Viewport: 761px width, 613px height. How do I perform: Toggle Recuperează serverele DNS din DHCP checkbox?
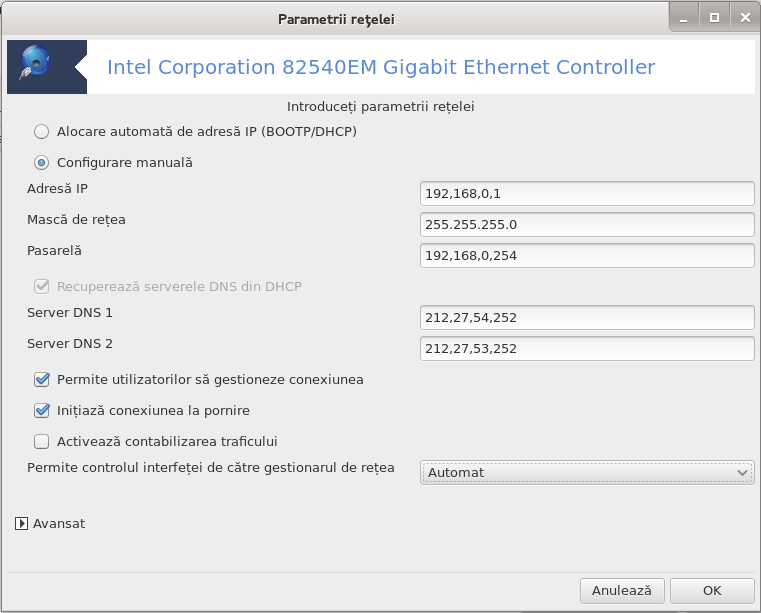coord(42,286)
